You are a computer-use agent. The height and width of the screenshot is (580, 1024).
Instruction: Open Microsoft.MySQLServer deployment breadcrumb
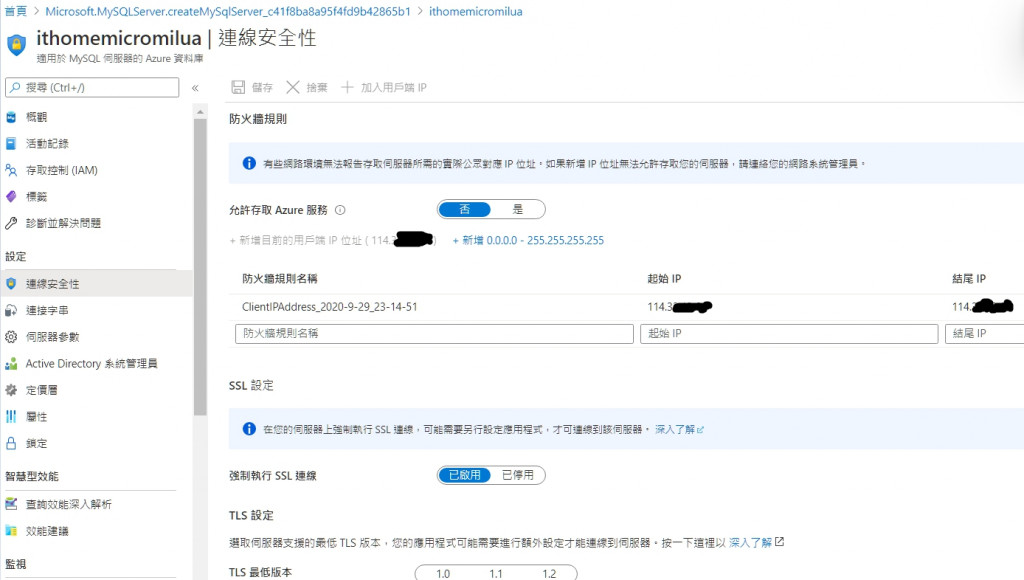228,11
